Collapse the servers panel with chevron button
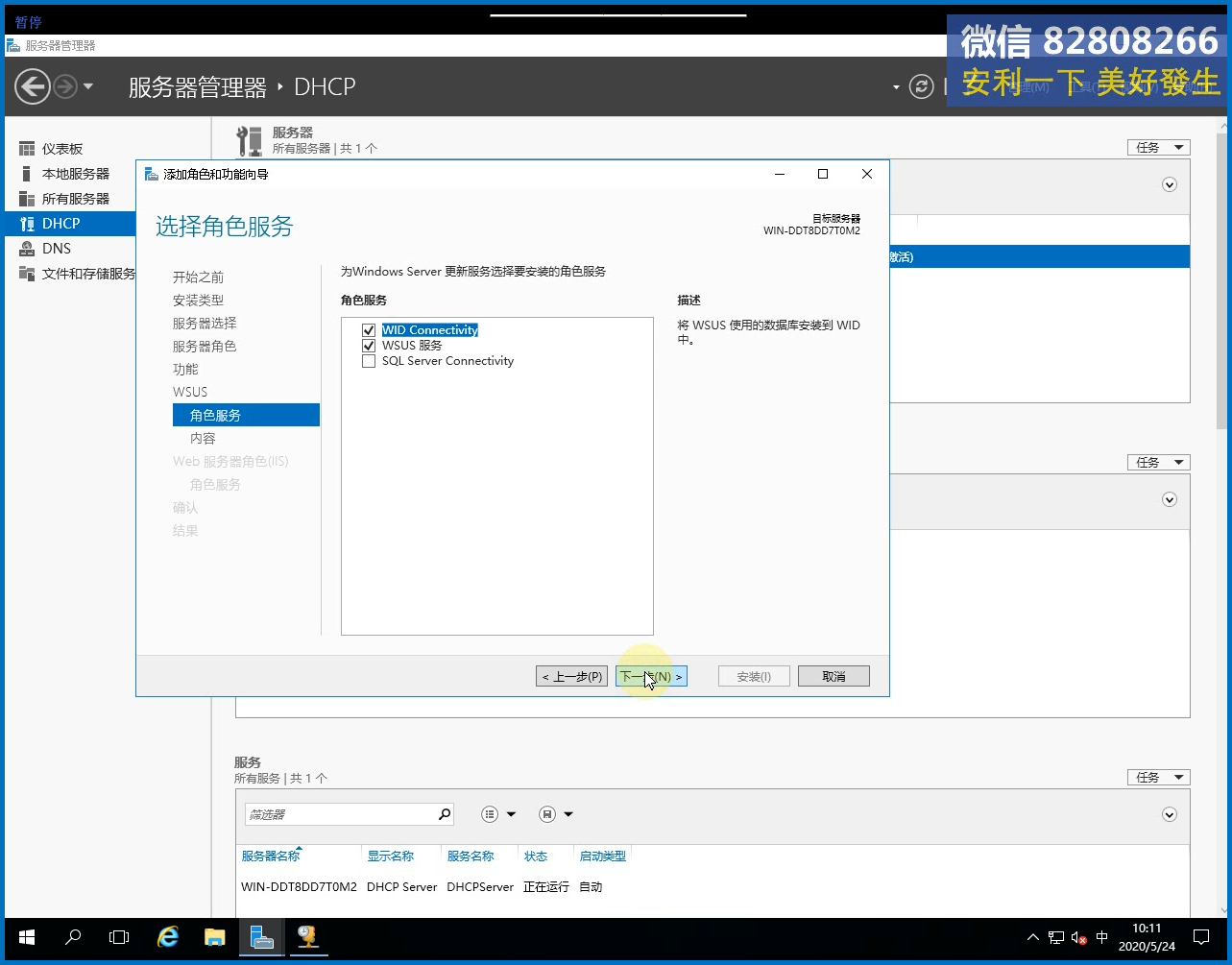 [x=1170, y=184]
